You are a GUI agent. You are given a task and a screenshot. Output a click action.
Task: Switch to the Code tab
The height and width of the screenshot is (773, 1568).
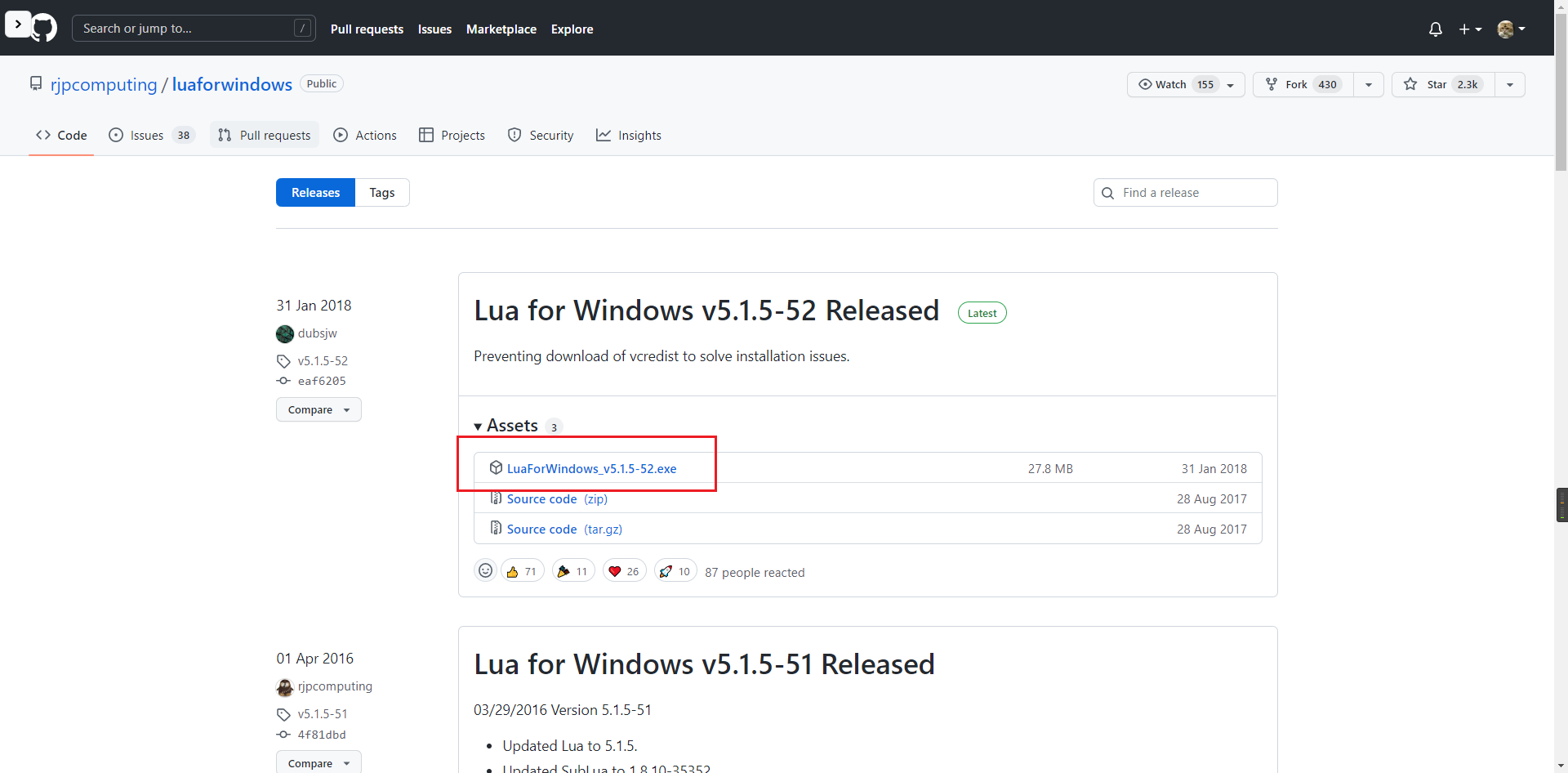click(61, 135)
